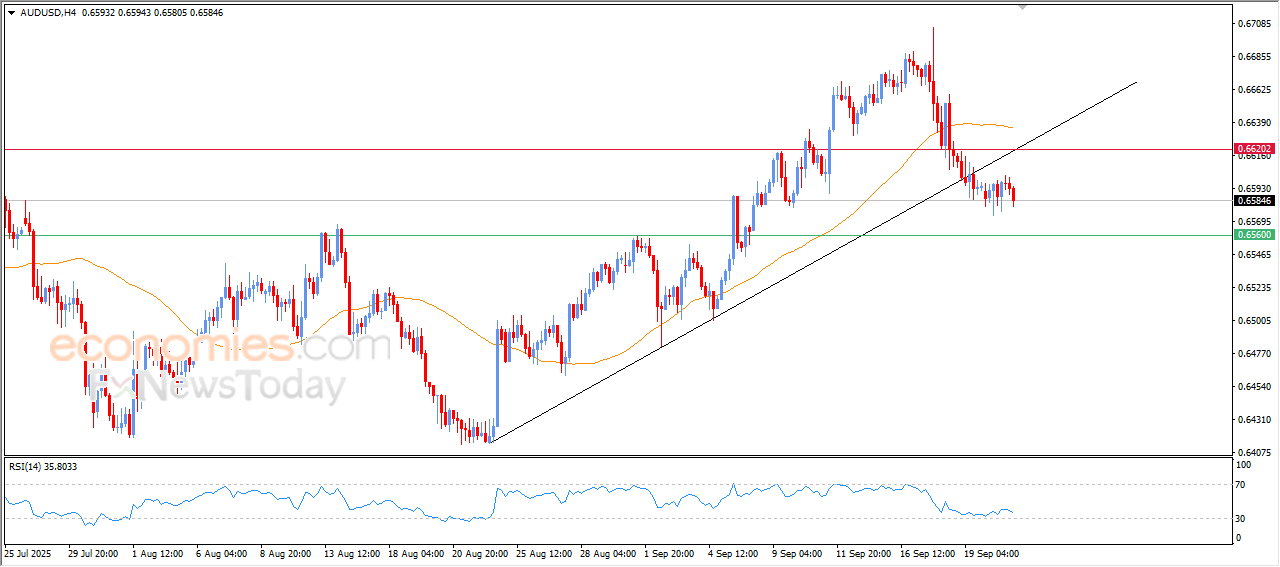The width and height of the screenshot is (1280, 567).
Task: Click the 0.64540 price axis value
Action: tap(1254, 386)
